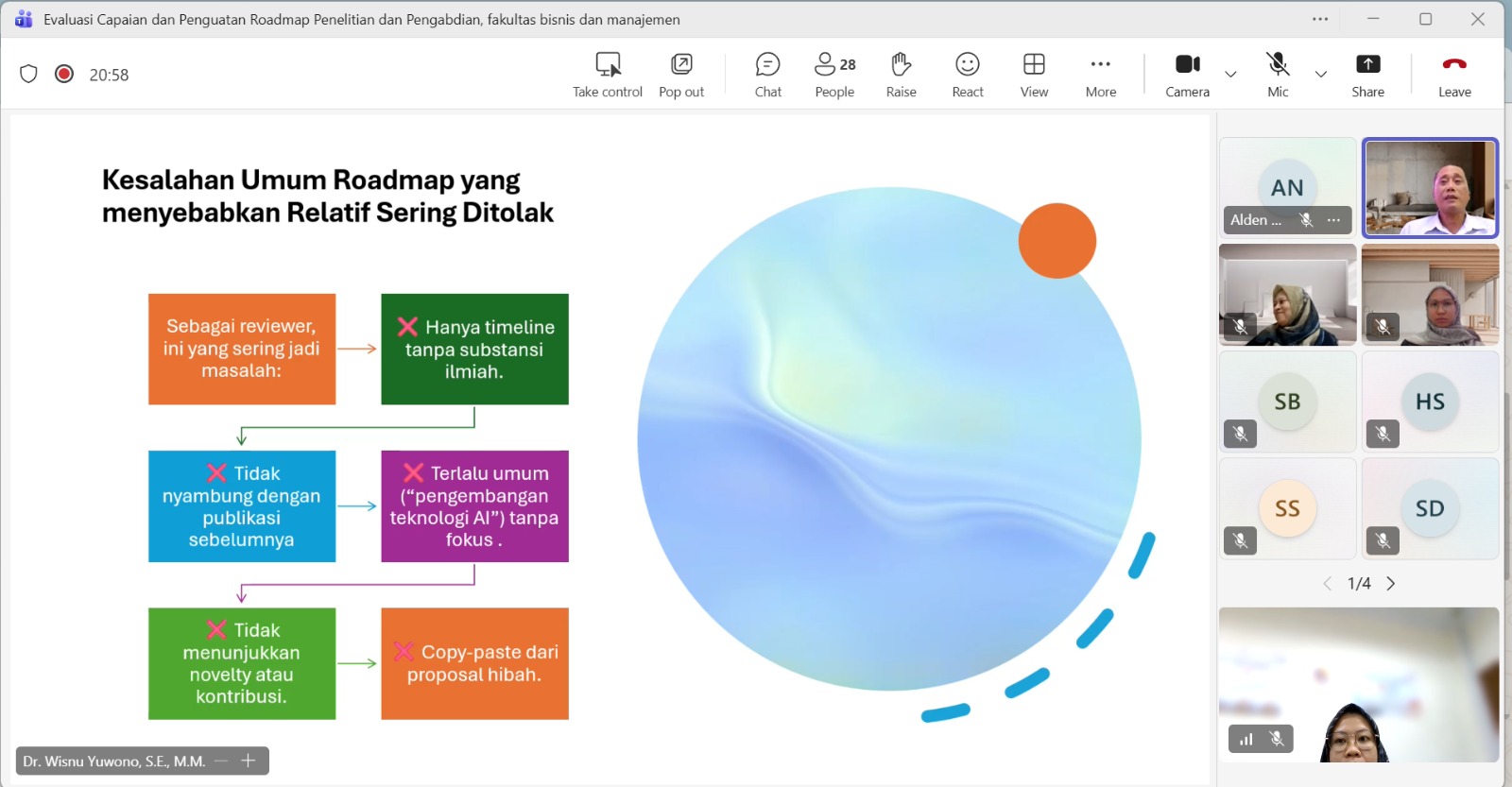The image size is (1512, 787).
Task: Click muted mic icon on SB tile
Action: [x=1240, y=434]
